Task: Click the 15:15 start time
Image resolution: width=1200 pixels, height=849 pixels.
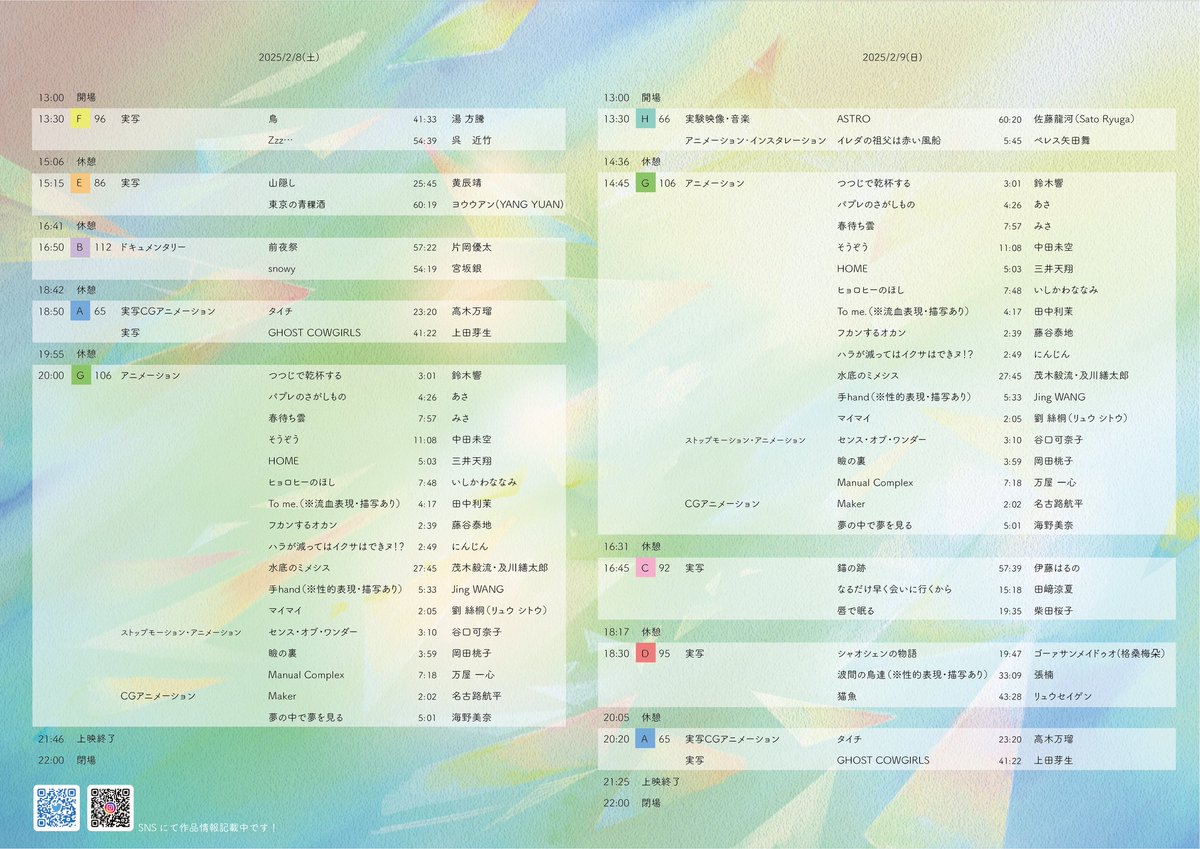Action: (51, 183)
